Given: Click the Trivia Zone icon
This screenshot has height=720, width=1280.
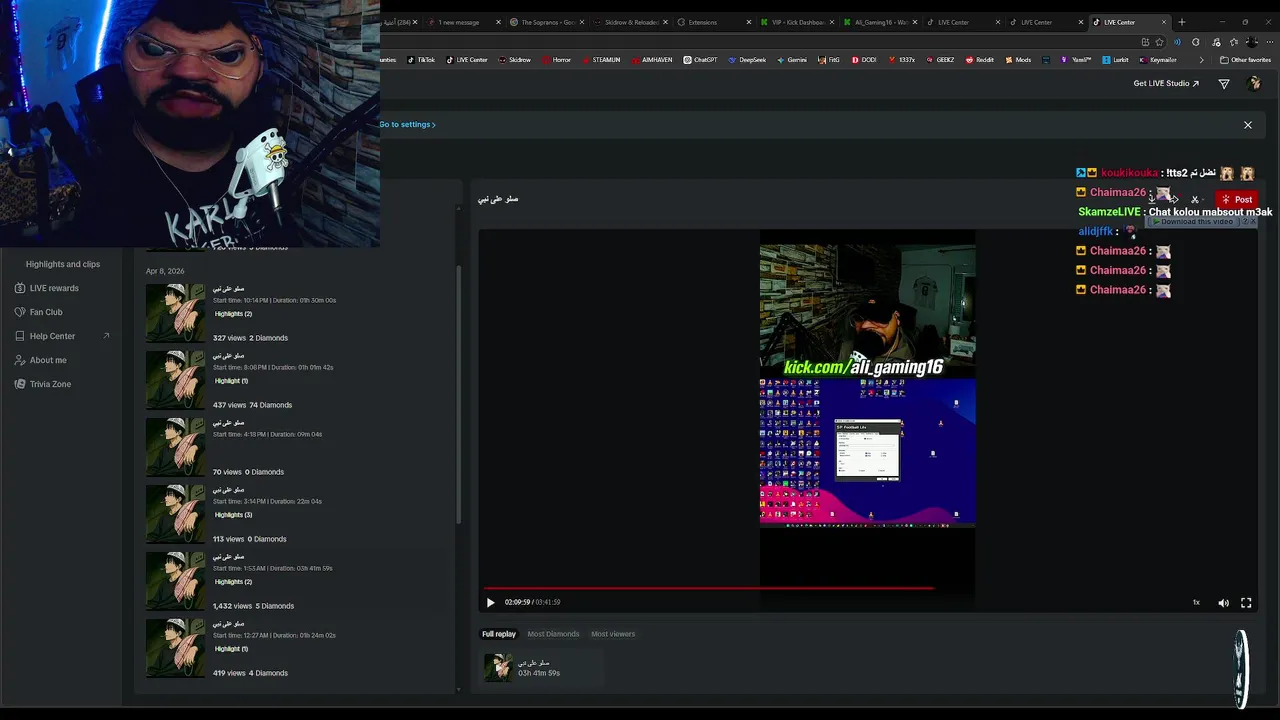Looking at the screenshot, I should [20, 384].
